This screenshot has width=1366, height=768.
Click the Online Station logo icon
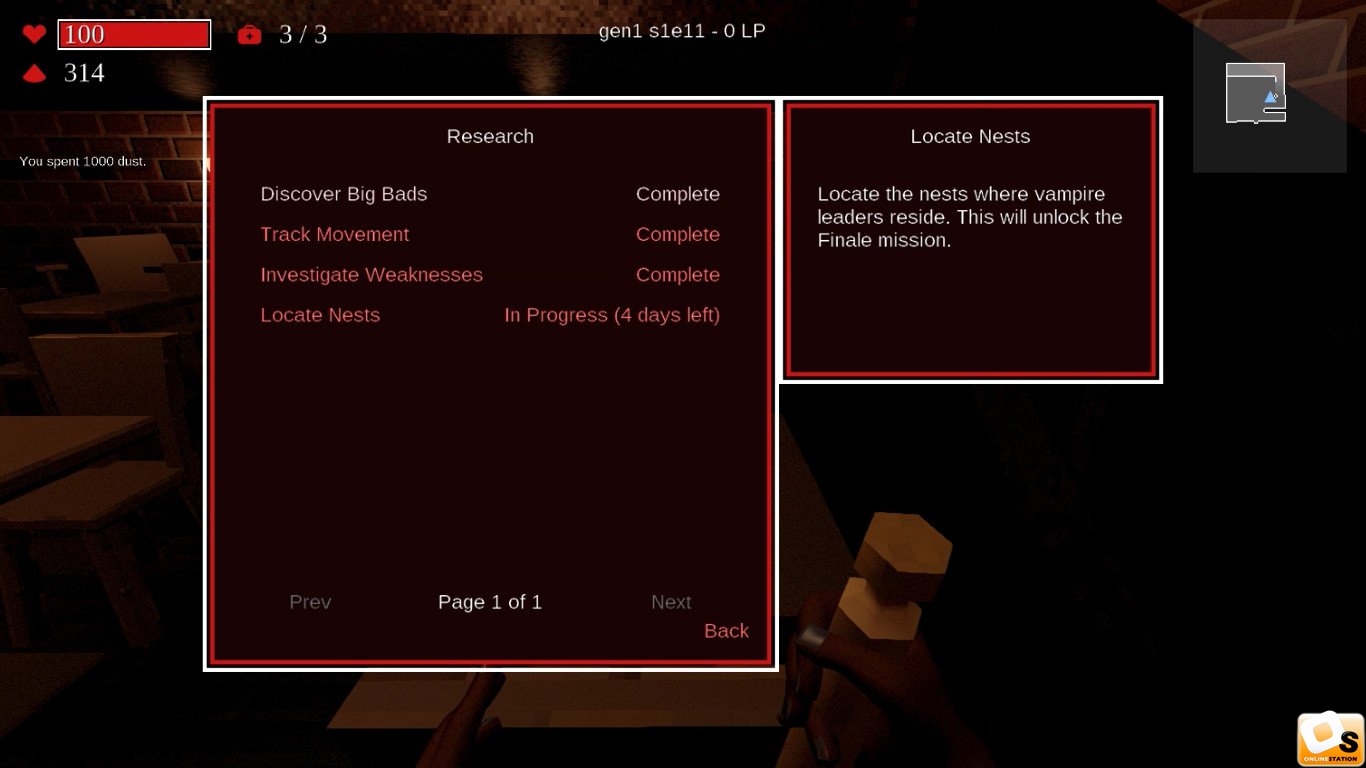pyautogui.click(x=1330, y=739)
